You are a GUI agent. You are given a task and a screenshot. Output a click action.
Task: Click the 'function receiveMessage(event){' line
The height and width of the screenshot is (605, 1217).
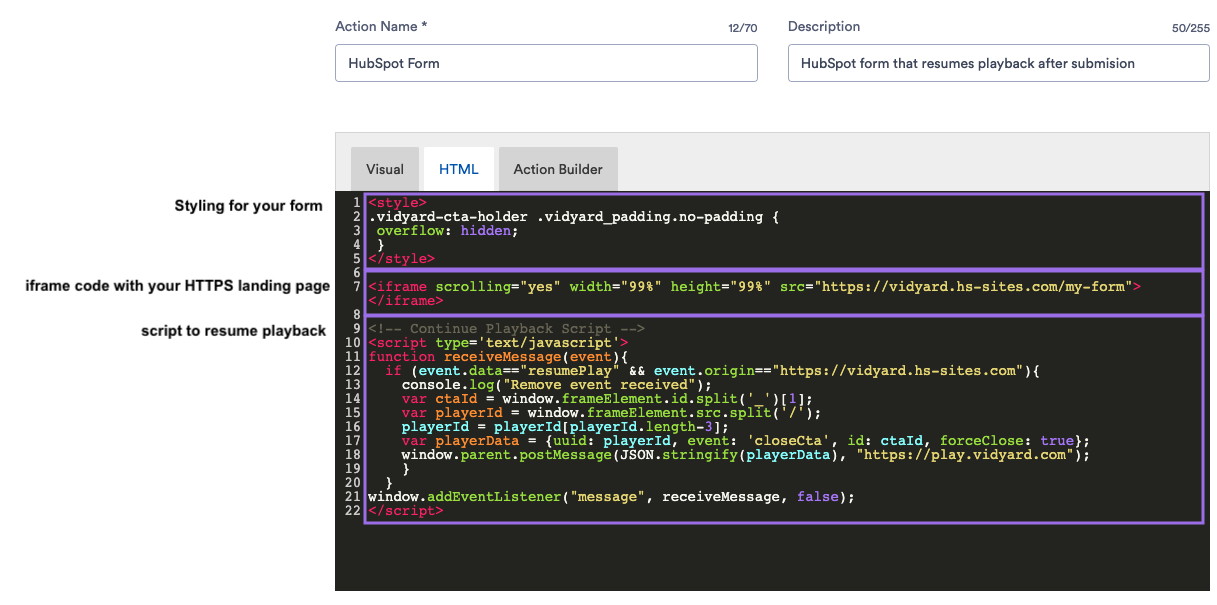(497, 357)
